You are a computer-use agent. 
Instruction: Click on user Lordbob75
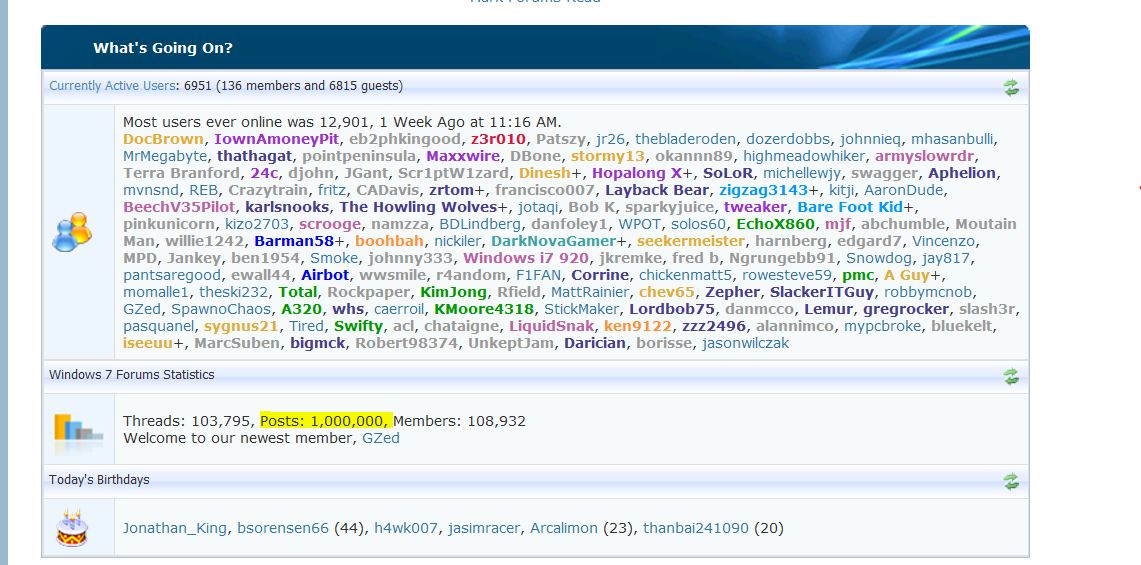[x=672, y=309]
